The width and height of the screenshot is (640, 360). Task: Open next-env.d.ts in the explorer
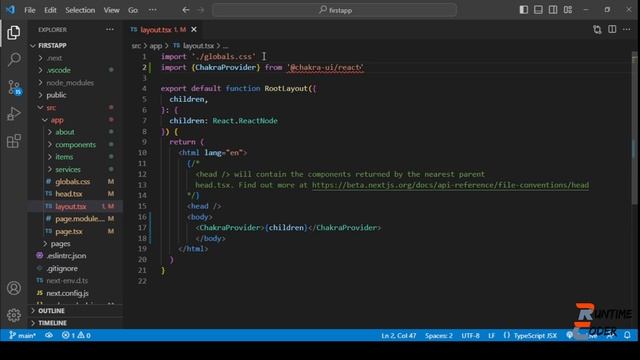[x=76, y=281]
